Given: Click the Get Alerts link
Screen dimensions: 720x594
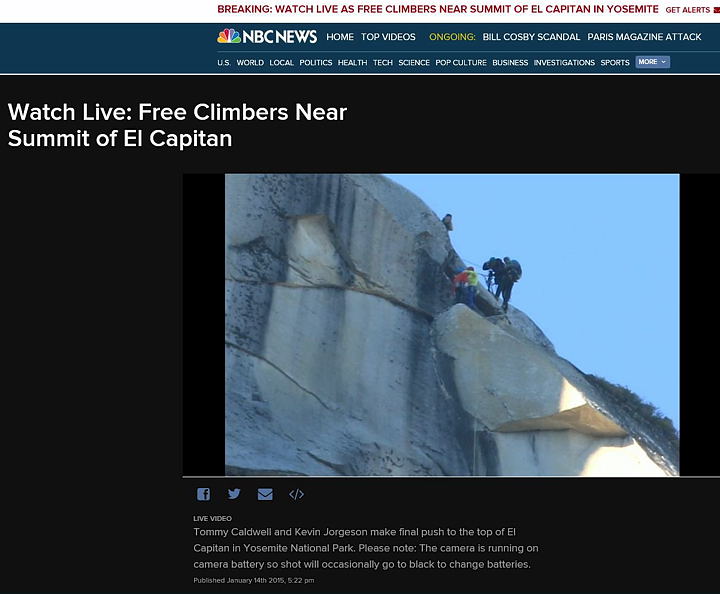Looking at the screenshot, I should tap(687, 10).
